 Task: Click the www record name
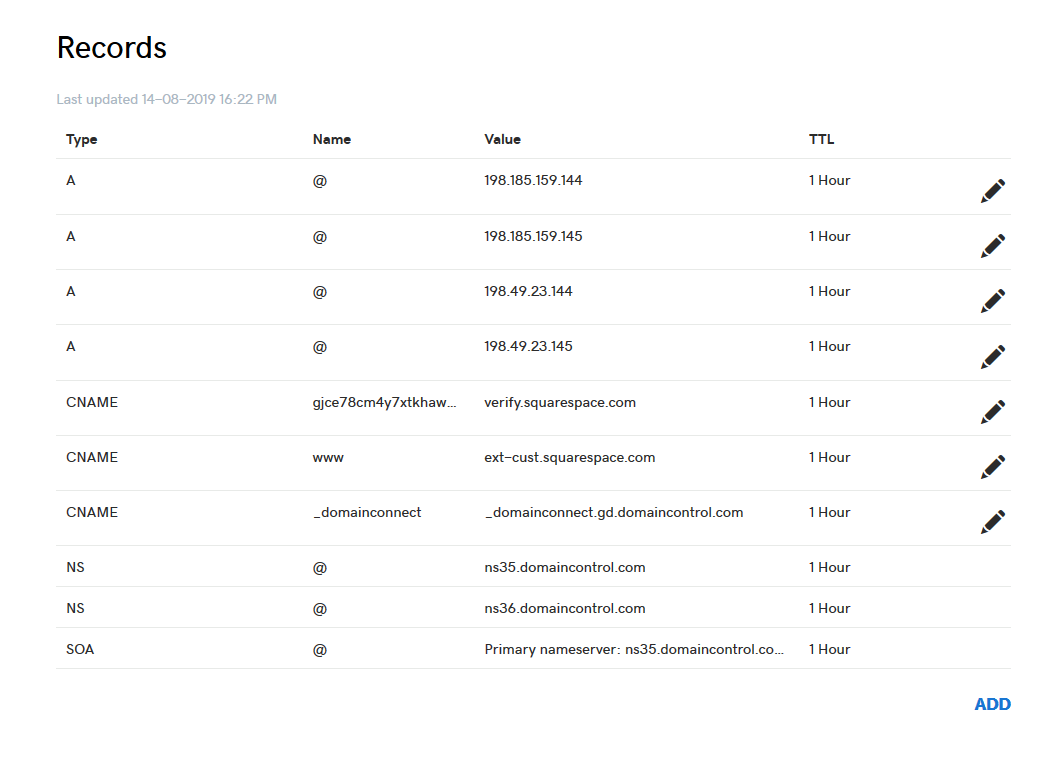point(328,458)
